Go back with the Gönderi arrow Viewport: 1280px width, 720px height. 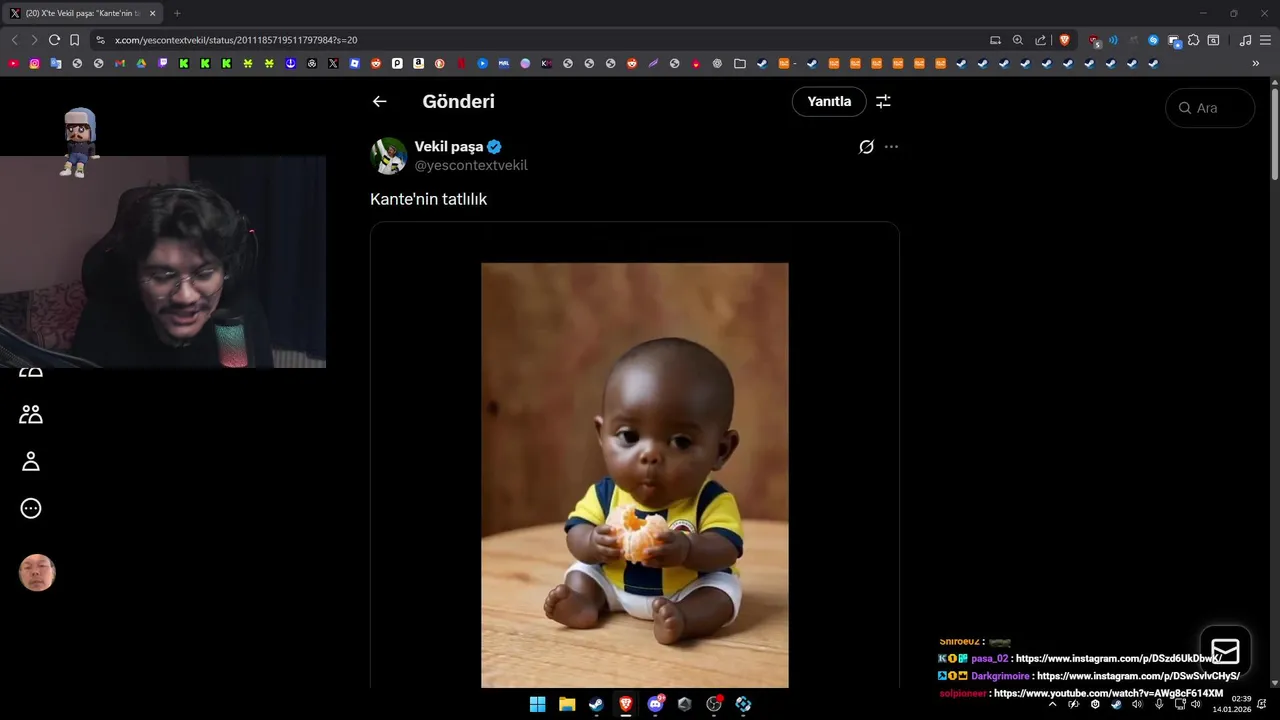pyautogui.click(x=379, y=101)
